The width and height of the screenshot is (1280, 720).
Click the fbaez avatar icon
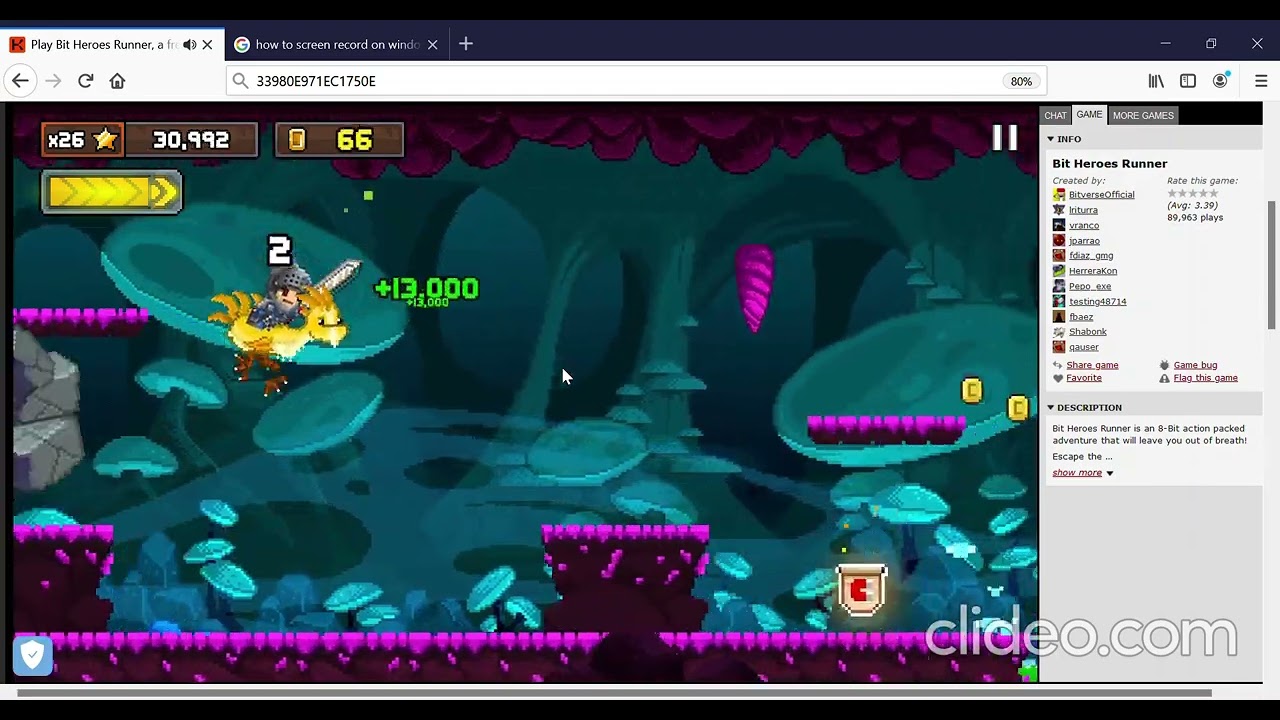click(x=1059, y=317)
